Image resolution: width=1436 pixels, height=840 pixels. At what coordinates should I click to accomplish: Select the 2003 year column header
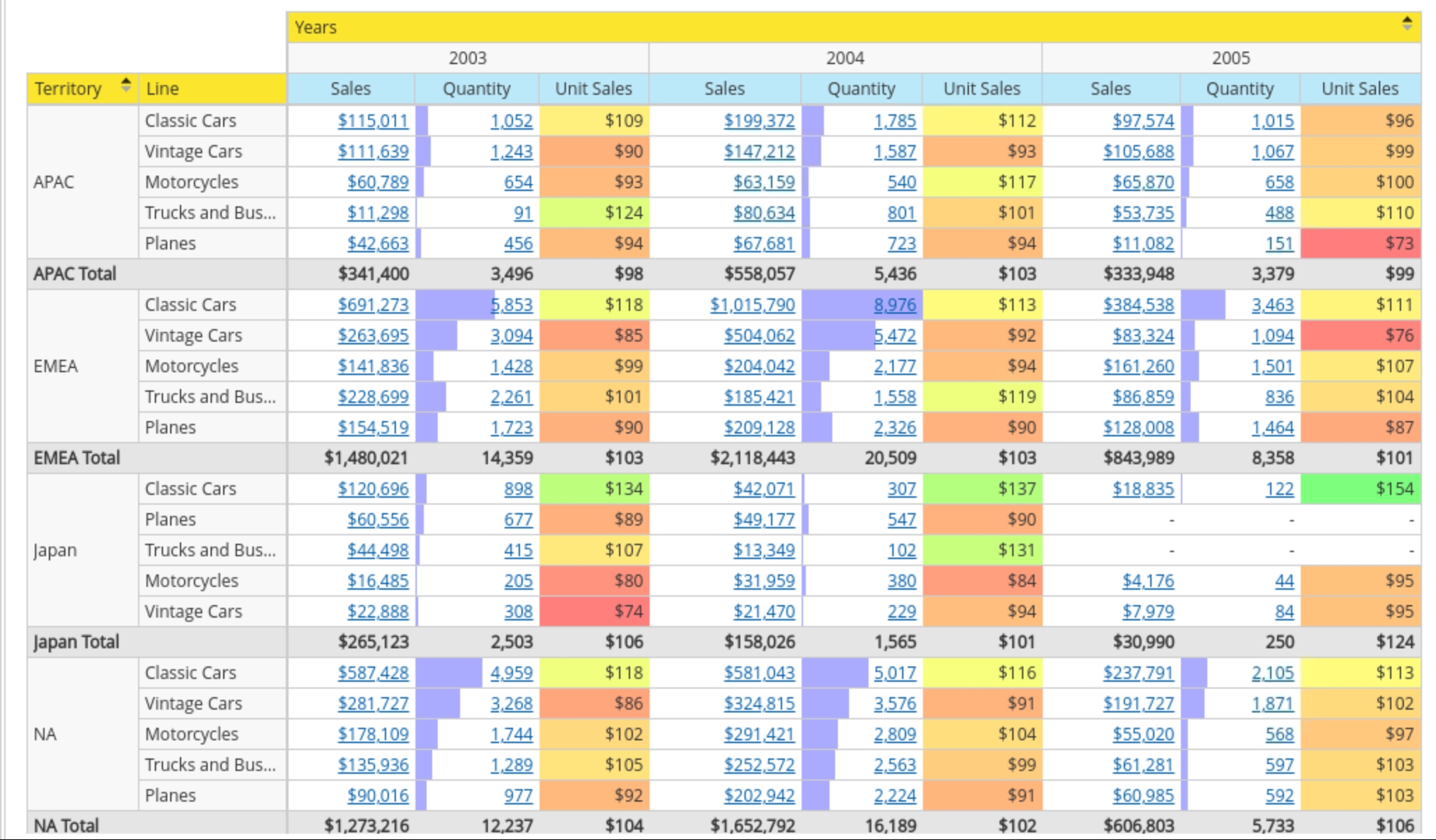point(467,58)
